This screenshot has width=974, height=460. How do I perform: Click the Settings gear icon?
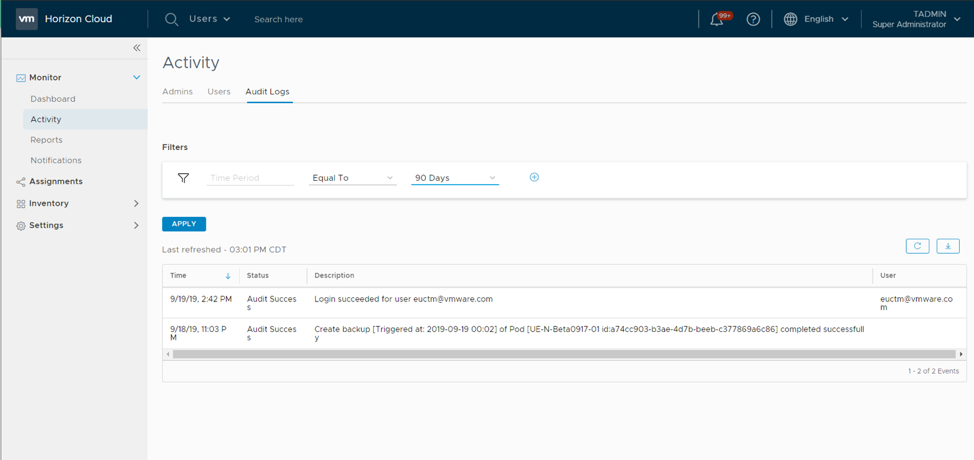(20, 225)
